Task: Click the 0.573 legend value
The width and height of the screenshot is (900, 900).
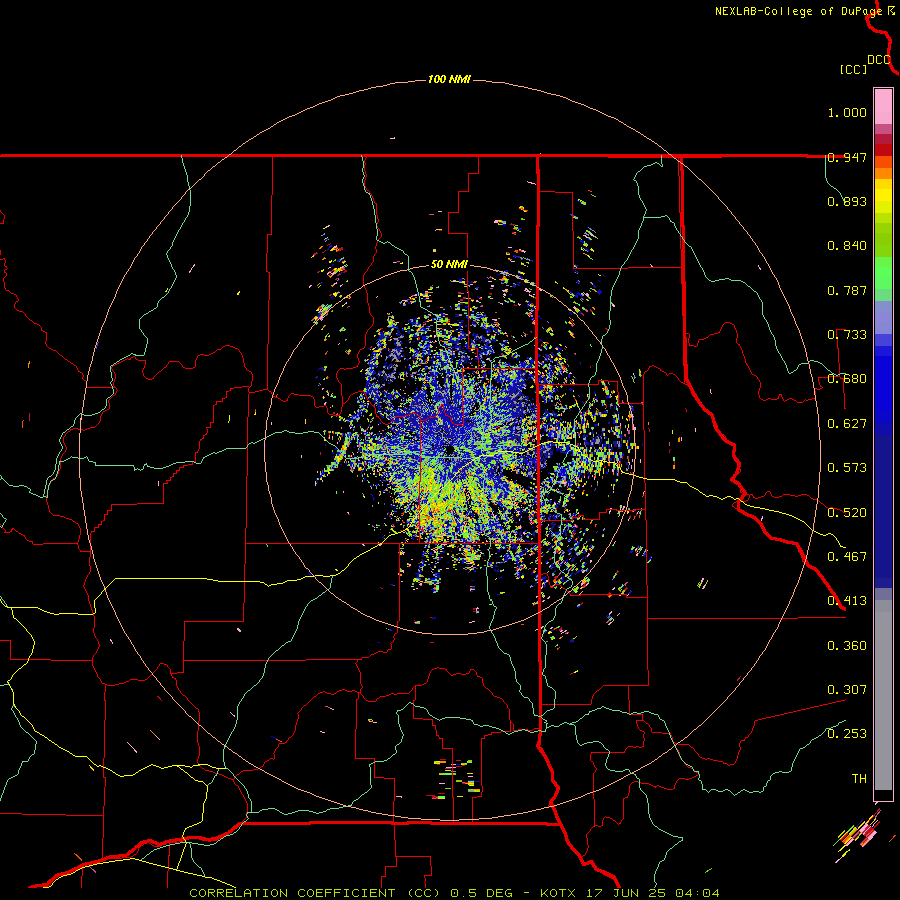Action: coord(847,468)
